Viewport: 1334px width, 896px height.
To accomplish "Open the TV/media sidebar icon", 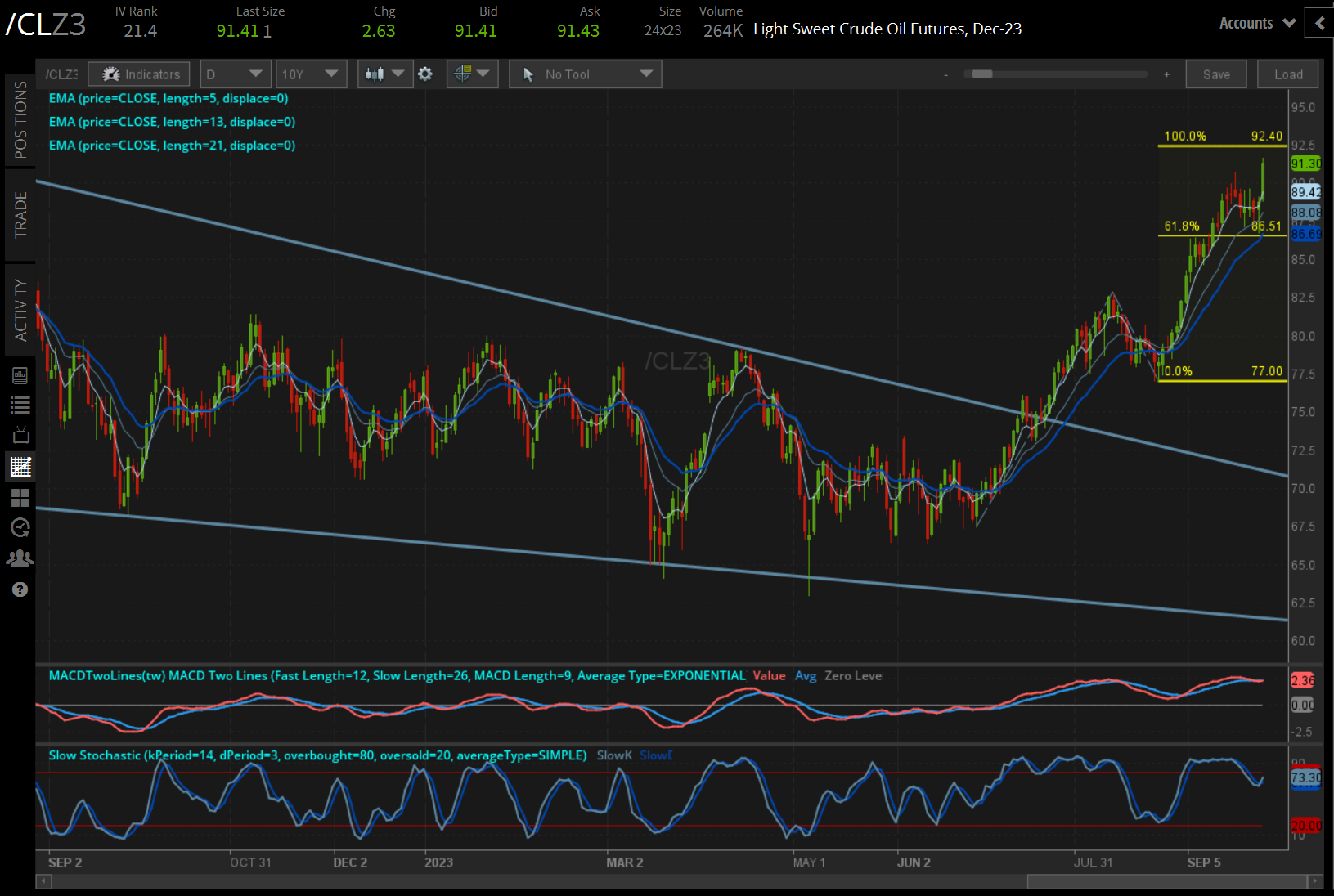I will click(x=20, y=435).
